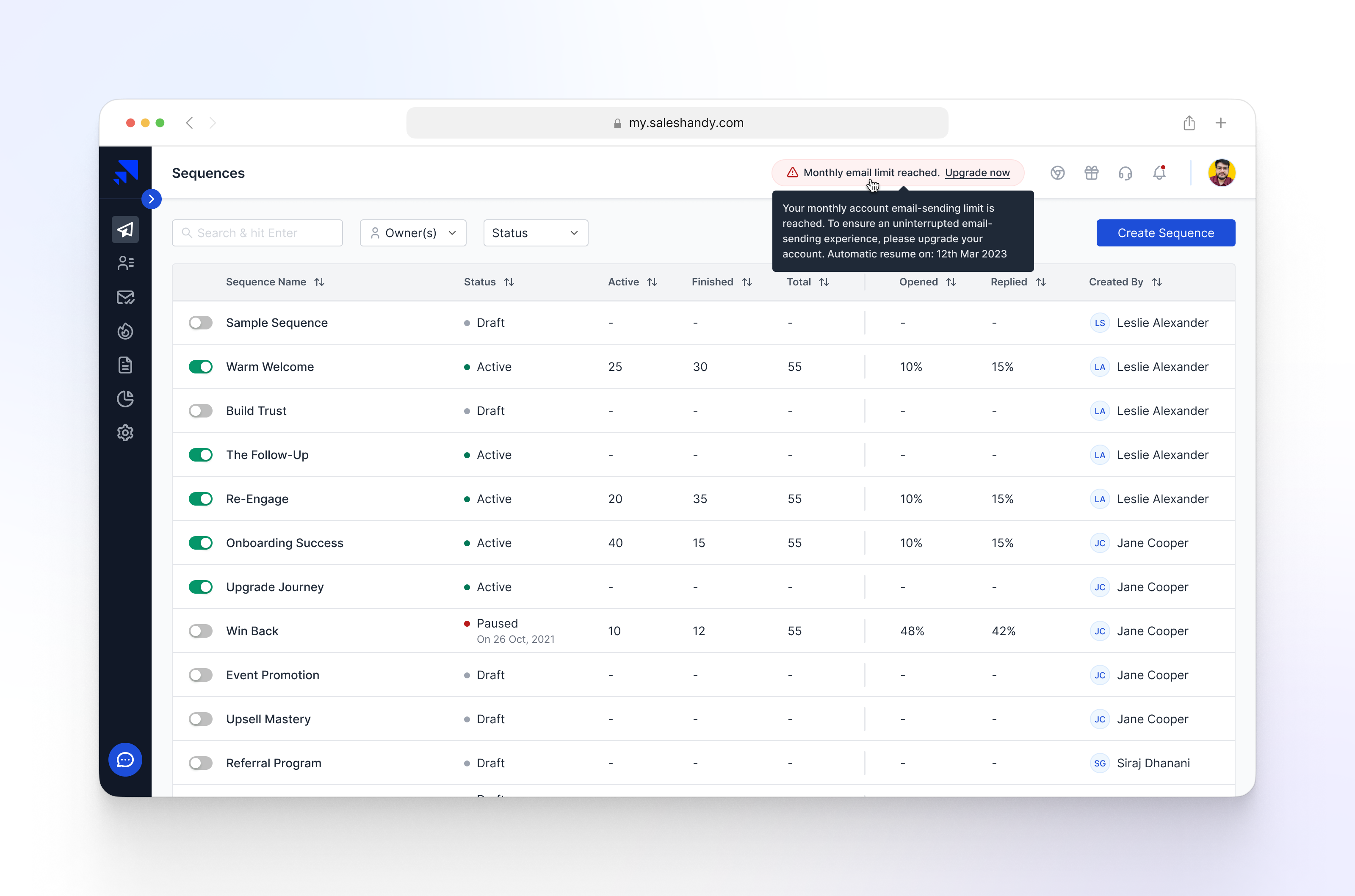This screenshot has height=896, width=1355.
Task: Click the Upgrade now link
Action: tap(977, 173)
